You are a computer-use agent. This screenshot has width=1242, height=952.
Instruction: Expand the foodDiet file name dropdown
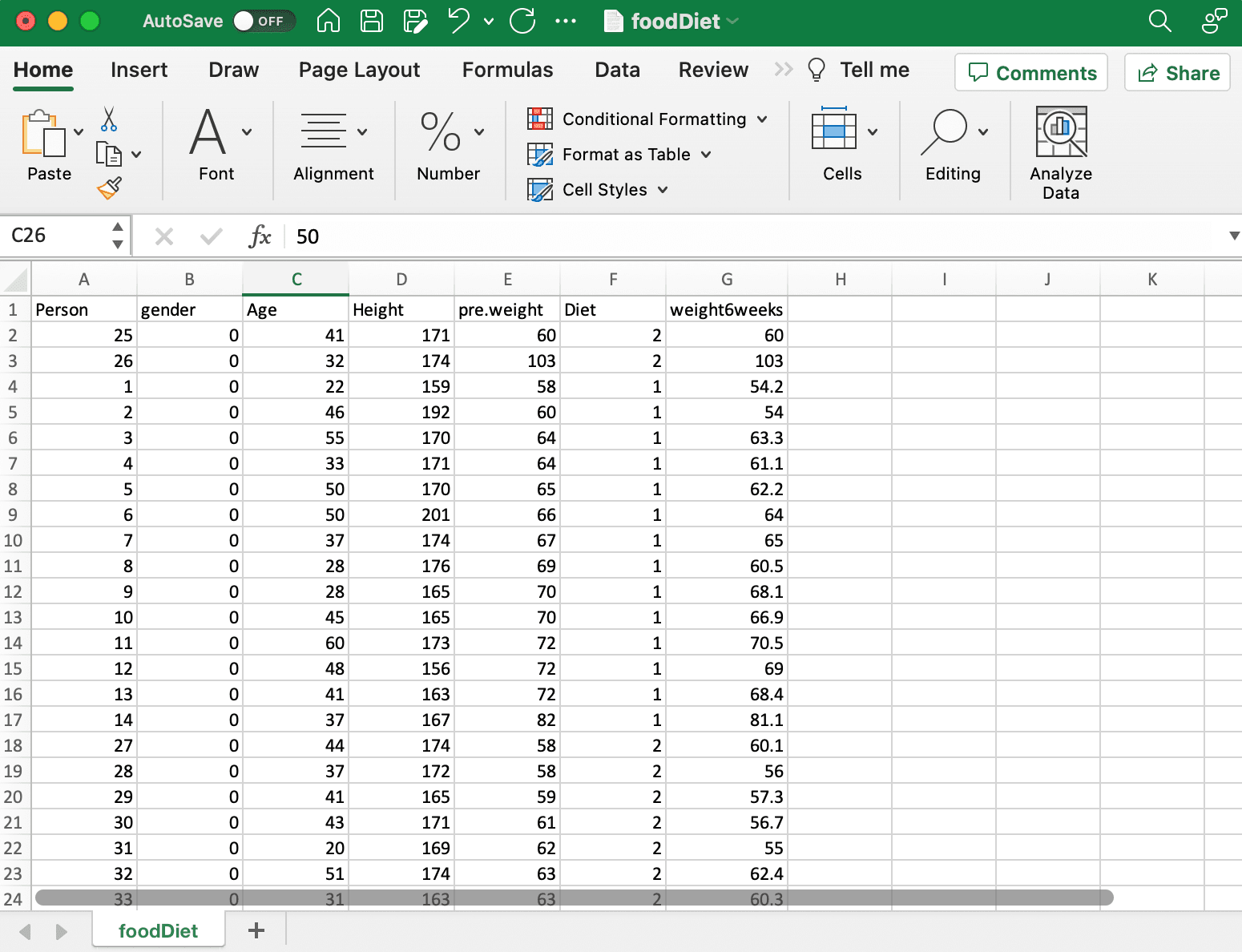tap(732, 21)
